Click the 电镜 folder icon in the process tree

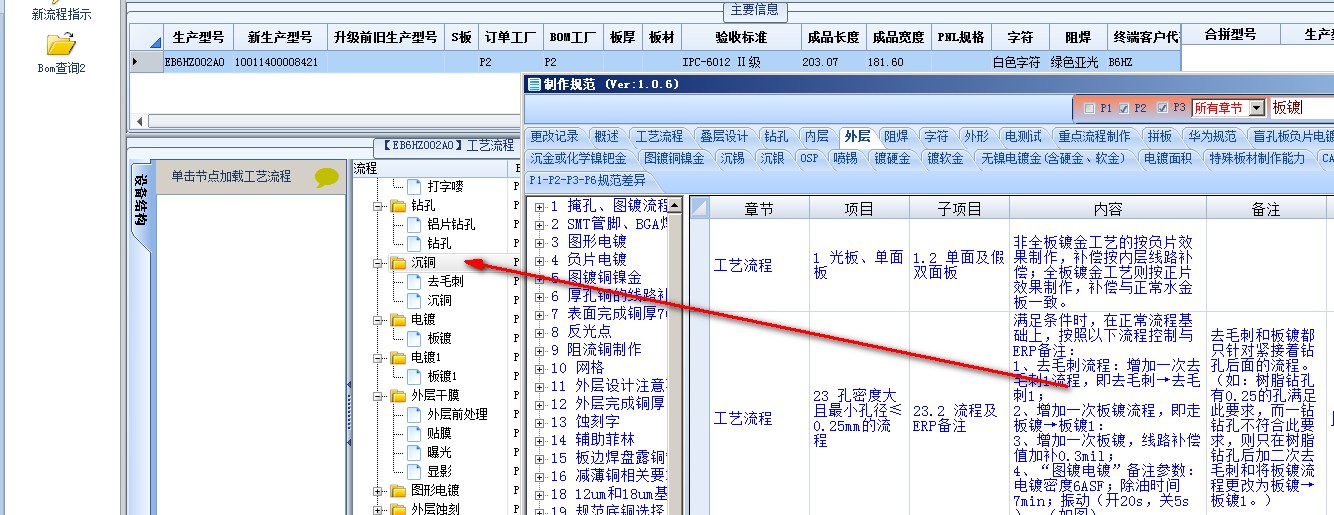point(399,320)
